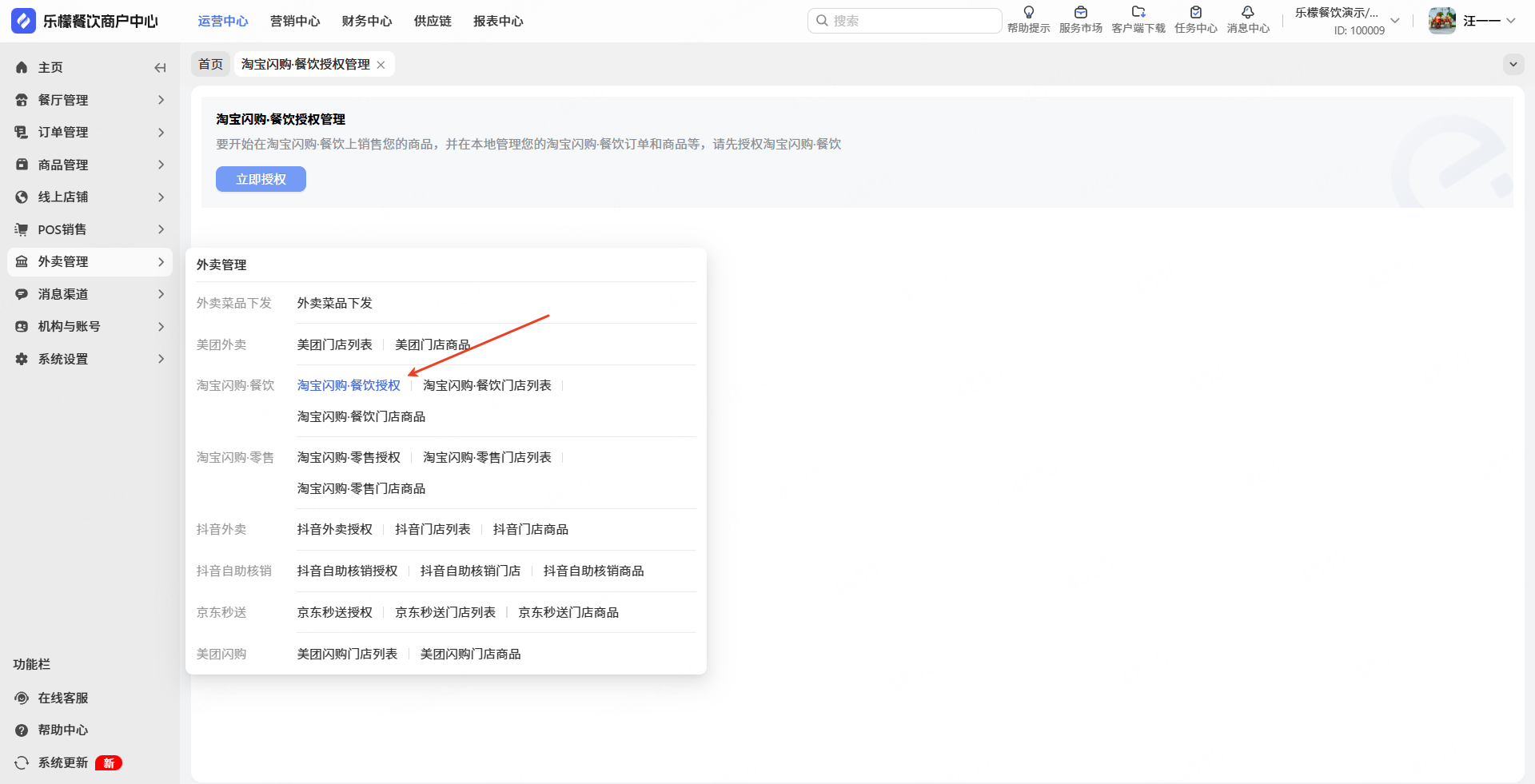1535x784 pixels.
Task: Click the 外卖管理 sidebar icon
Action: tap(22, 261)
